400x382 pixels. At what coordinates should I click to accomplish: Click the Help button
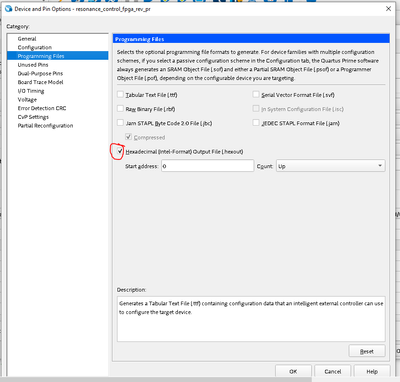click(x=372, y=371)
